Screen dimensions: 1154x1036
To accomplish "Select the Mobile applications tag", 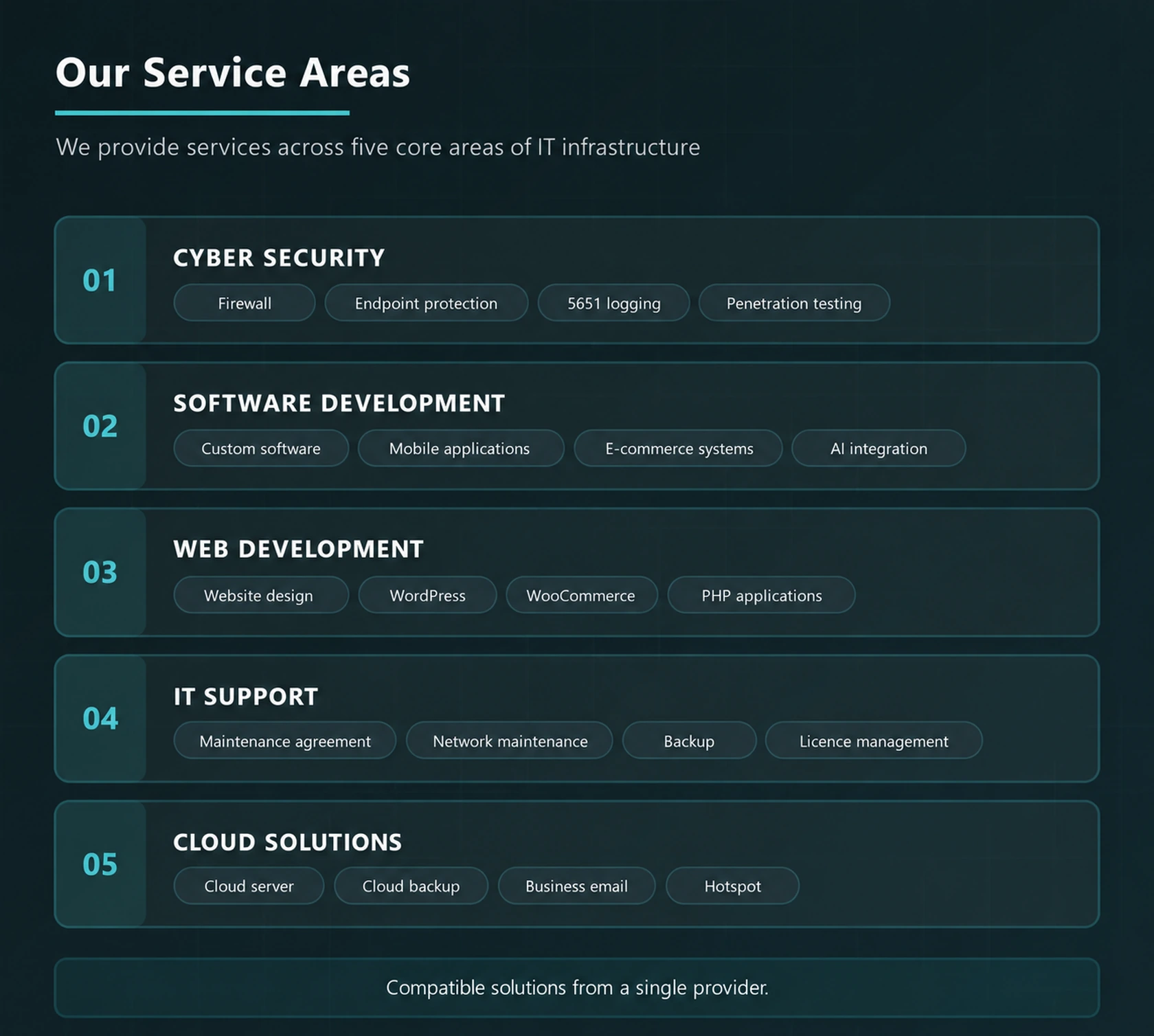I will click(461, 449).
